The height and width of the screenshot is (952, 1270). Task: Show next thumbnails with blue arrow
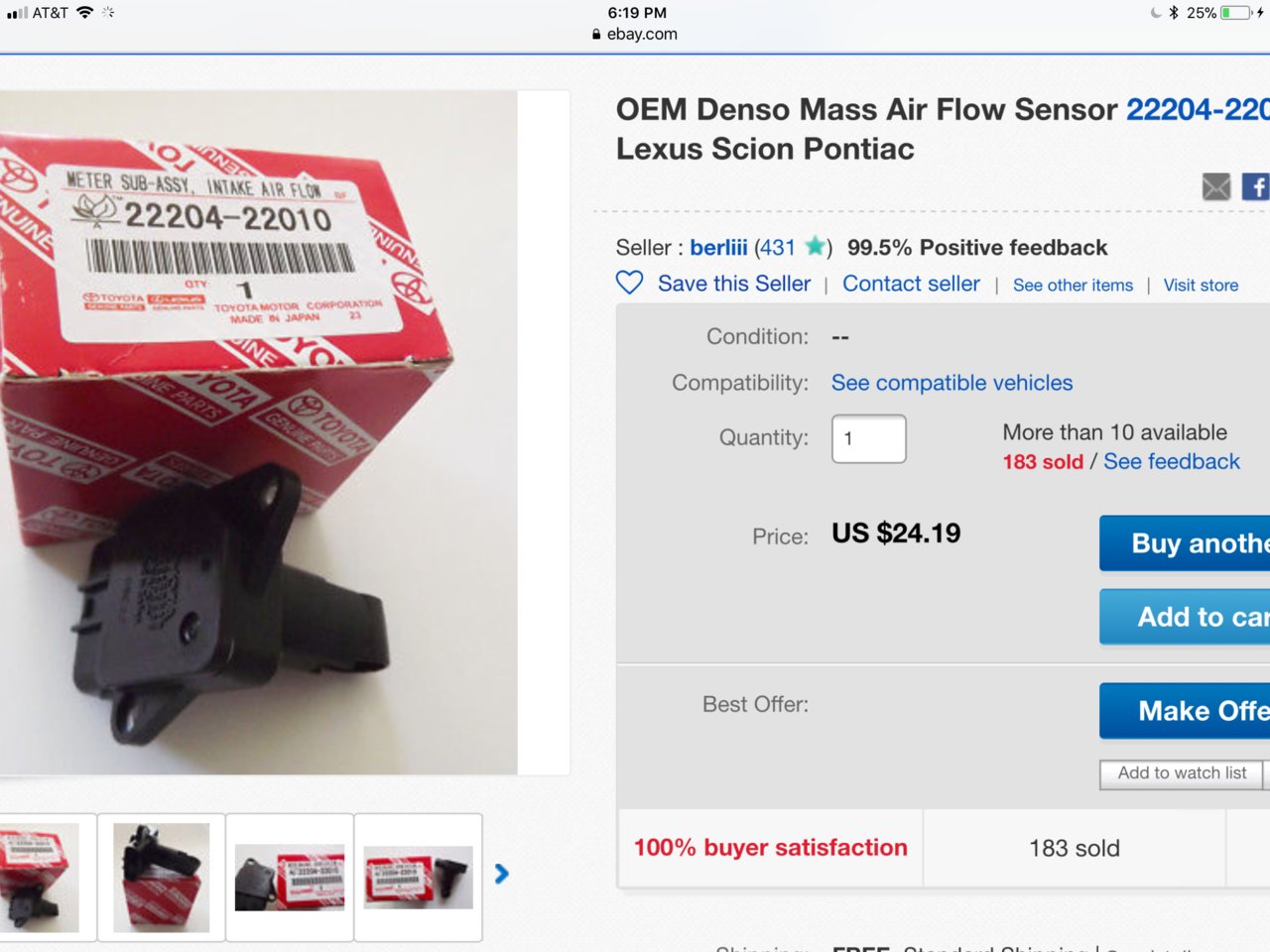501,874
